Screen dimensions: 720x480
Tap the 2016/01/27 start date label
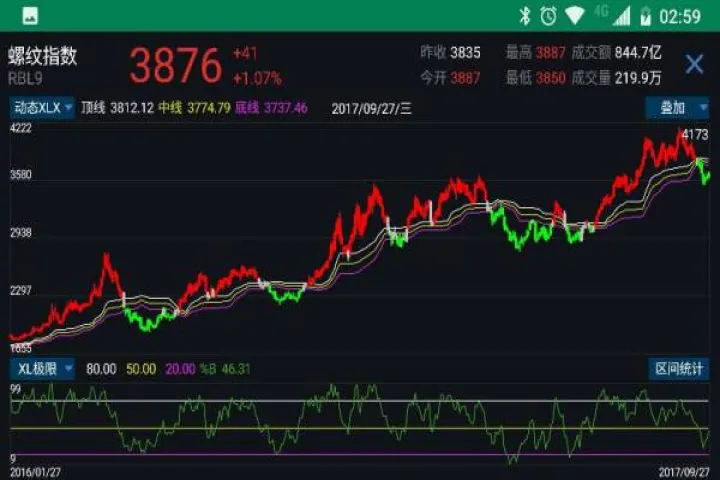pos(35,472)
